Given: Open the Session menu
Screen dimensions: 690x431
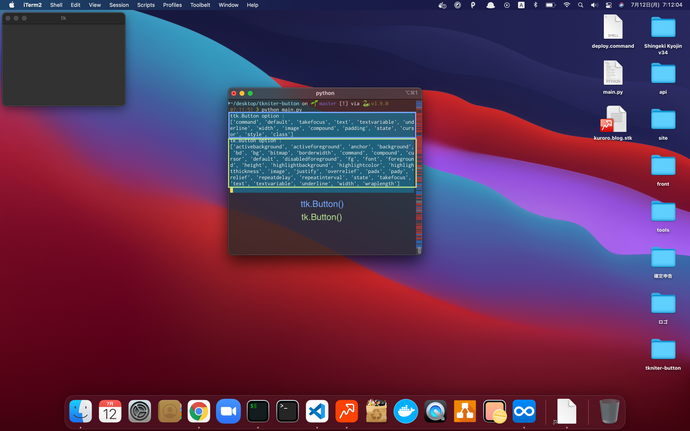Looking at the screenshot, I should 119,5.
